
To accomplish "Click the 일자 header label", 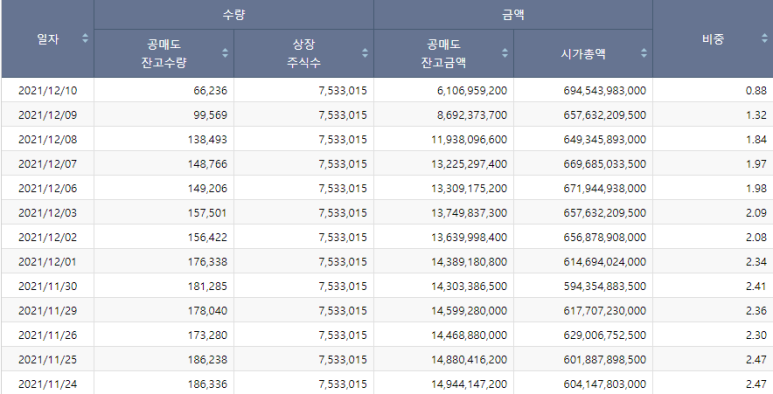I will coord(48,39).
